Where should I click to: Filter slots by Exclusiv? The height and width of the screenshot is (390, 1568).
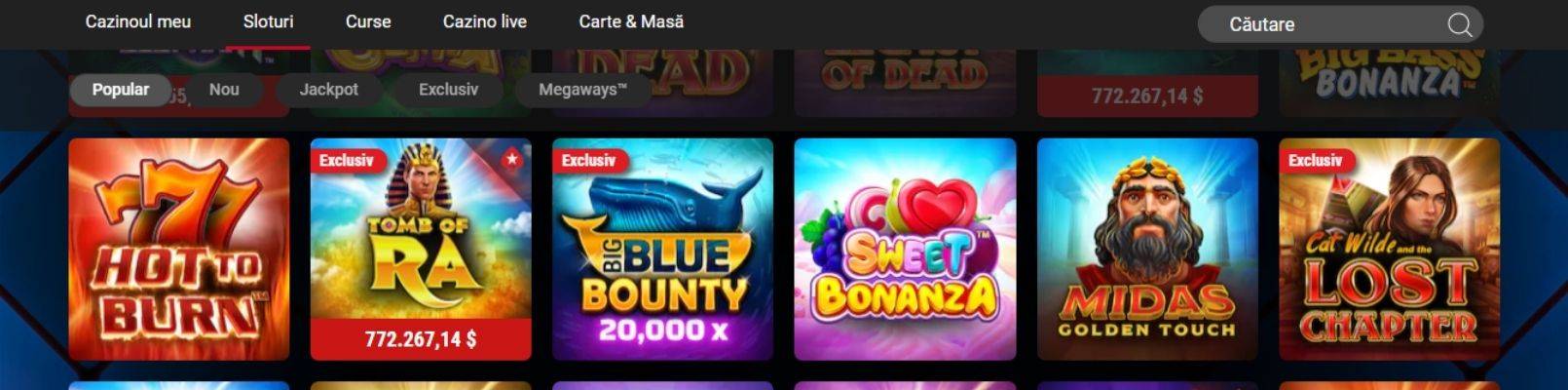click(448, 90)
